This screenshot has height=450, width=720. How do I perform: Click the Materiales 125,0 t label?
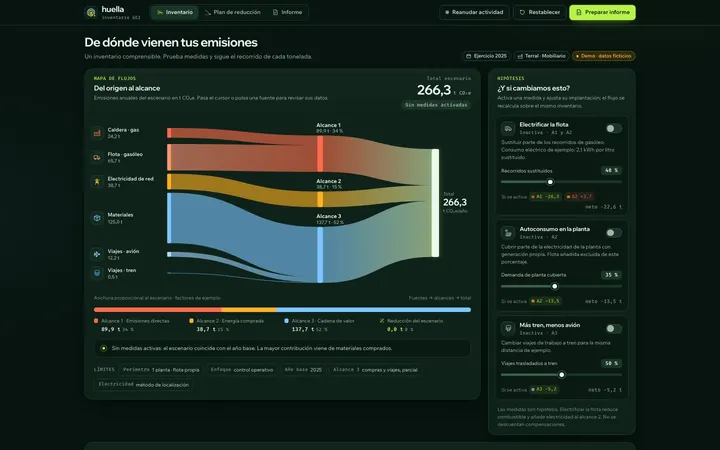(120, 218)
